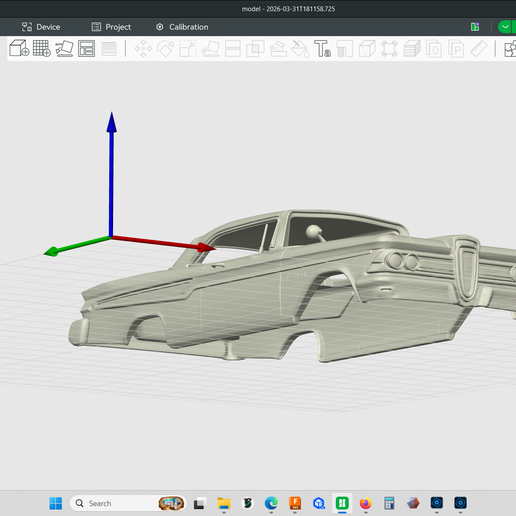516x516 pixels.
Task: Open the Assembly view puzzle icon
Action: (510, 49)
